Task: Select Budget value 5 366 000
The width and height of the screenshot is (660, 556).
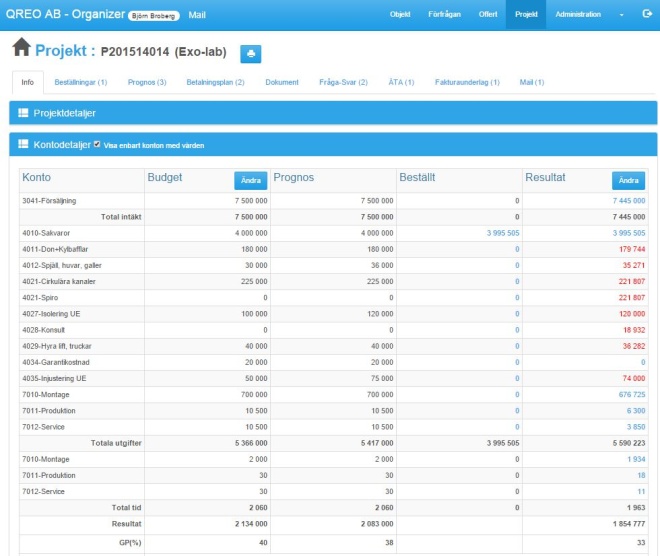Action: 251,443
